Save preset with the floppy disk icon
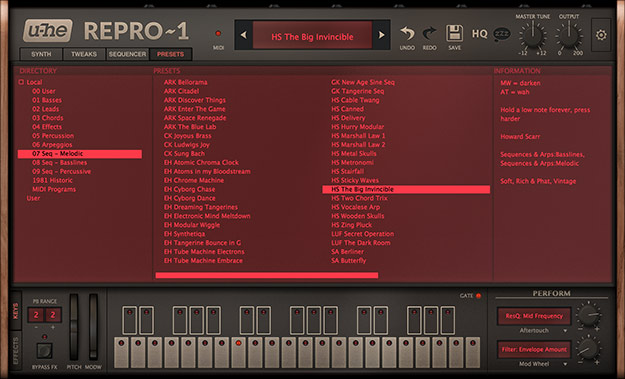625x379 pixels. pyautogui.click(x=454, y=33)
